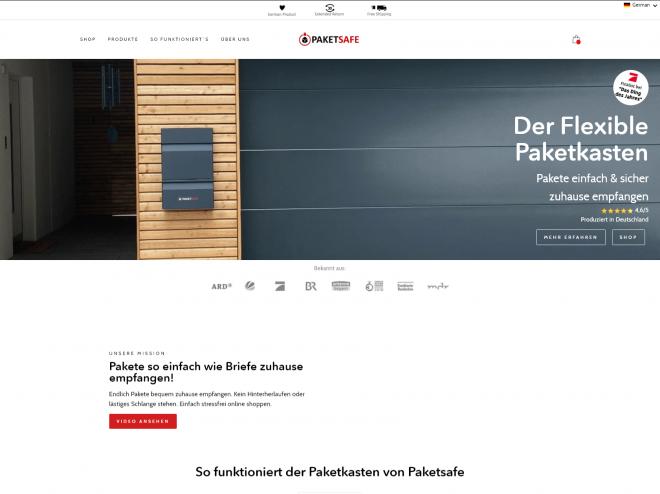Open the So funktioniert's menu item
Screen dimensions: 660x494
point(179,39)
